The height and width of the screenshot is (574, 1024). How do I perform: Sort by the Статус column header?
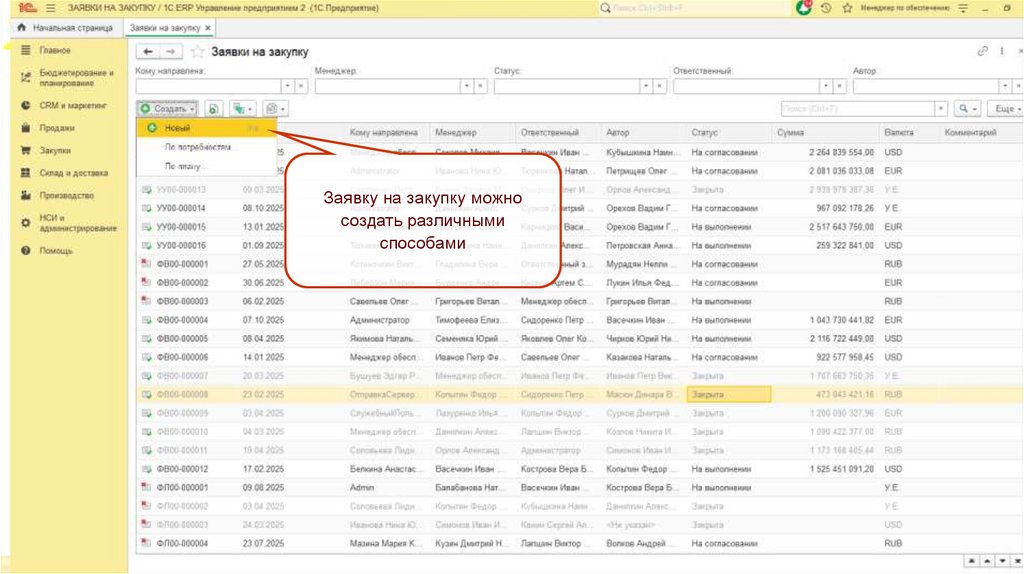729,132
